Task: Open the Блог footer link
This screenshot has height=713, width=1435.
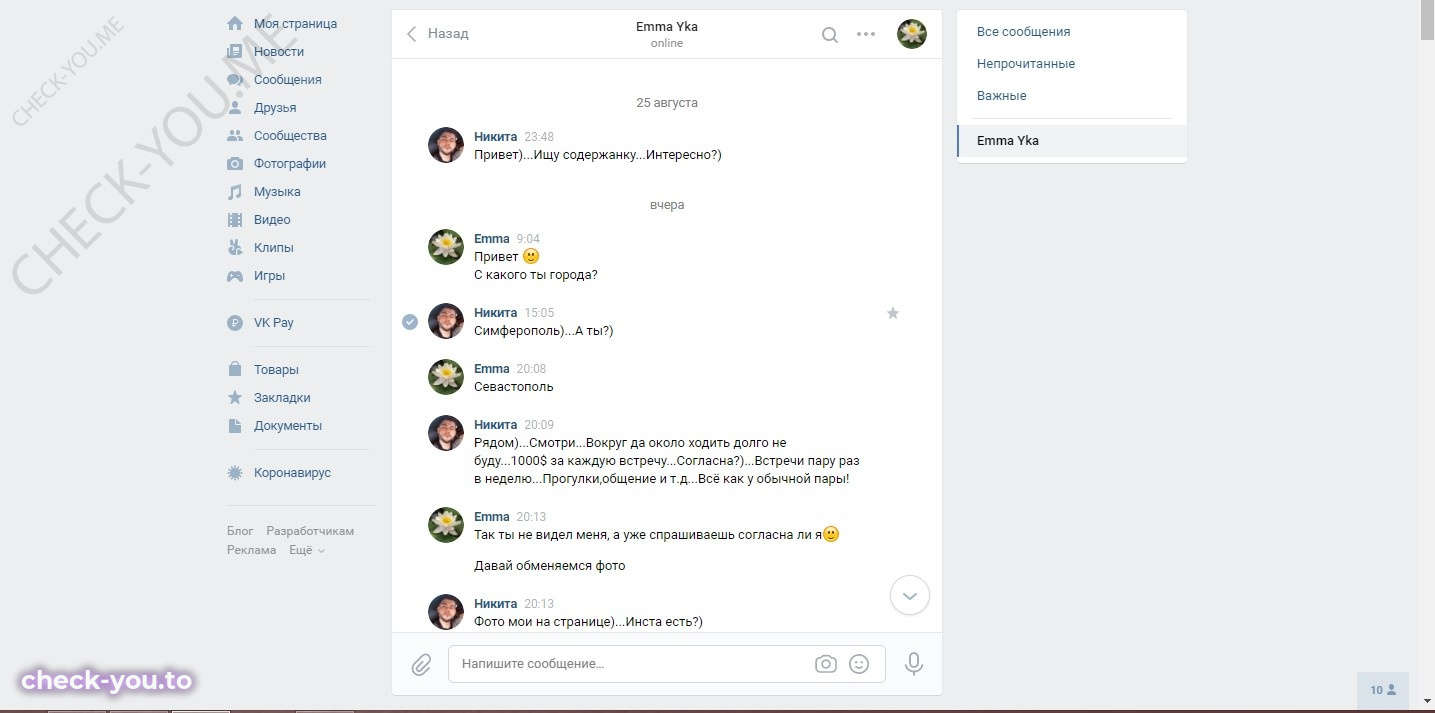Action: coord(240,531)
